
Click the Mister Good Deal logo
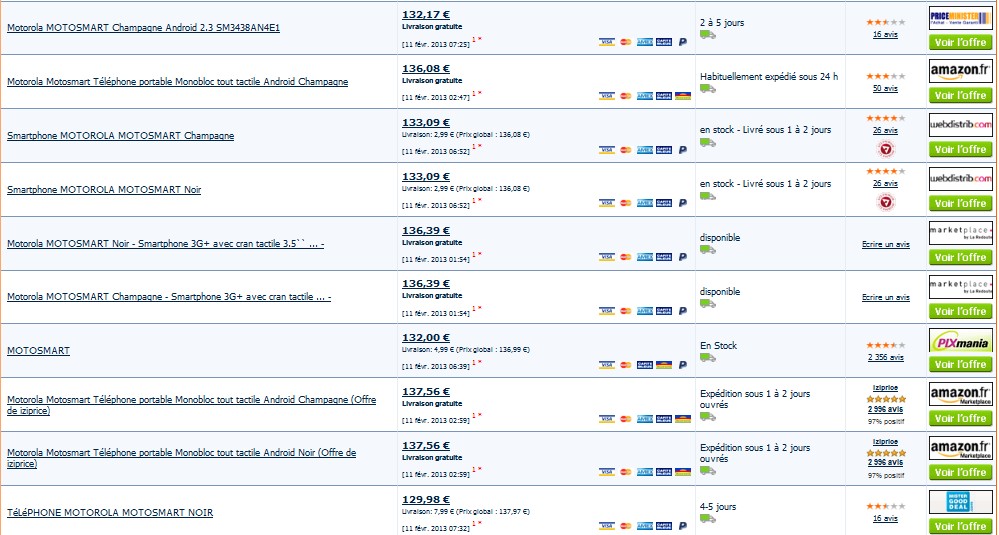[960, 501]
